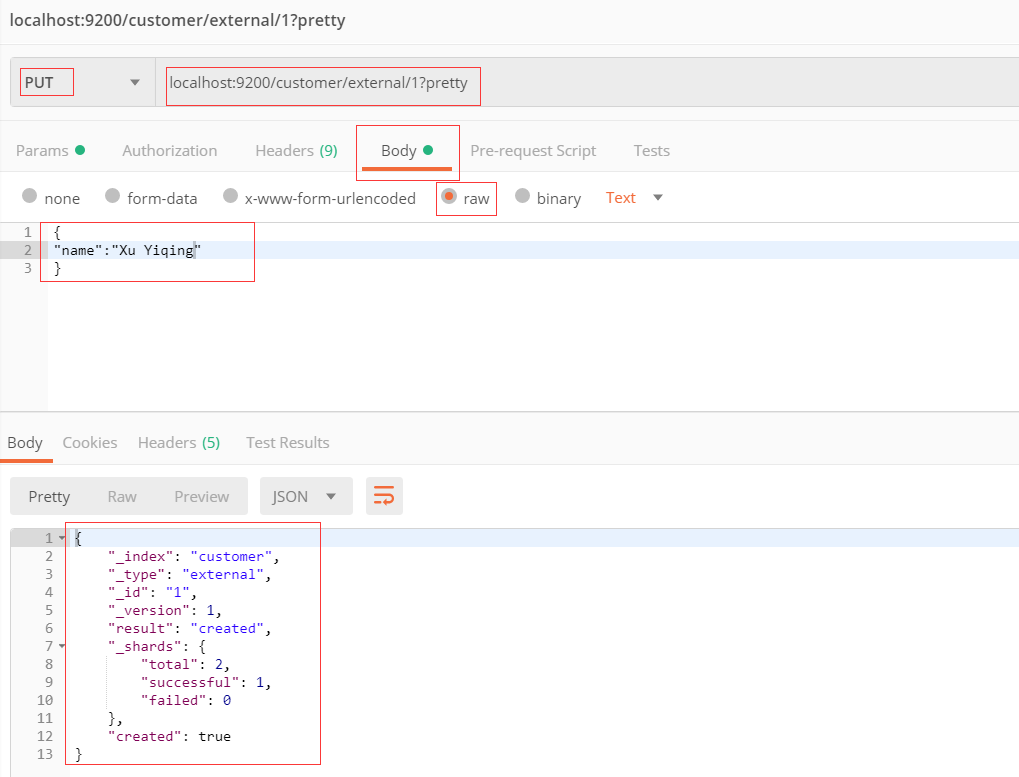Open the response Cookies tab
Screen dimensions: 1019x777
90,442
